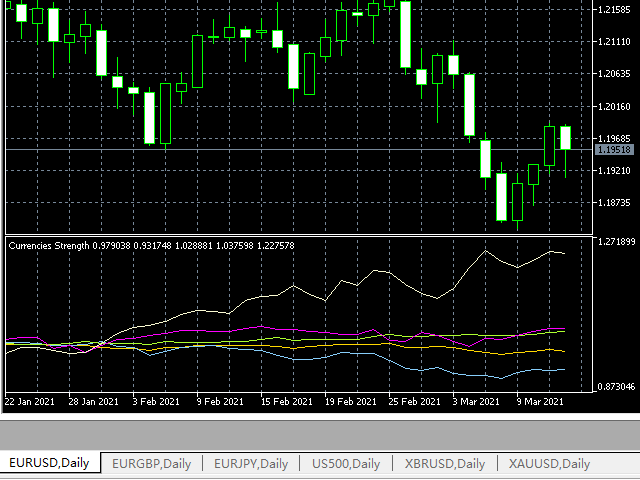Screen dimensions: 640x480
Task: Select the EURJPY,Daily chart tab
Action: click(x=250, y=463)
